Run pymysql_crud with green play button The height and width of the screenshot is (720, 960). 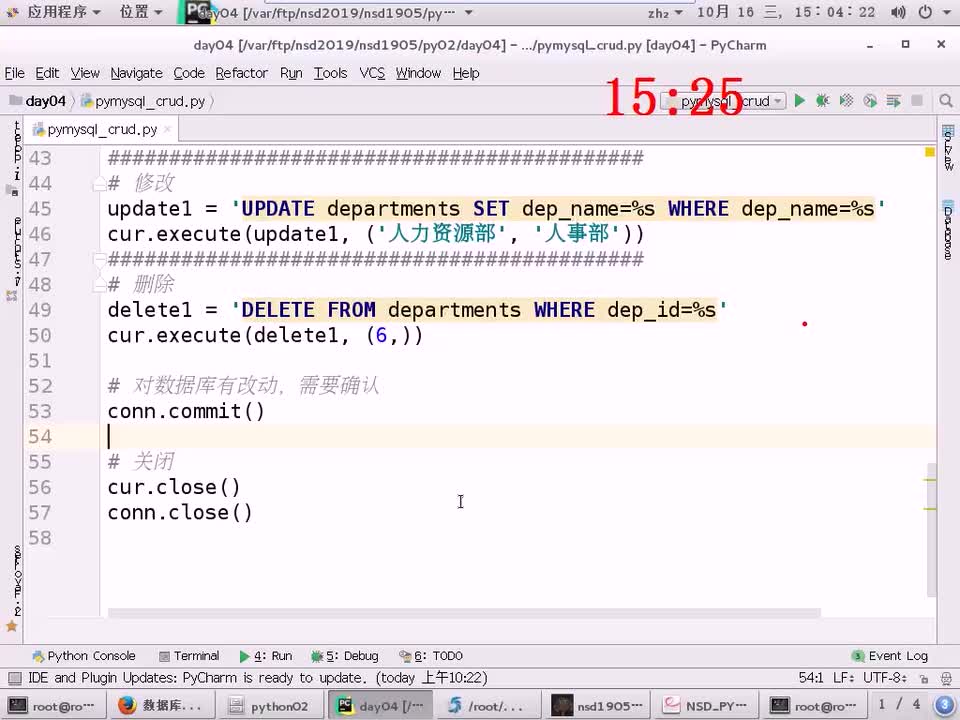pyautogui.click(x=799, y=101)
